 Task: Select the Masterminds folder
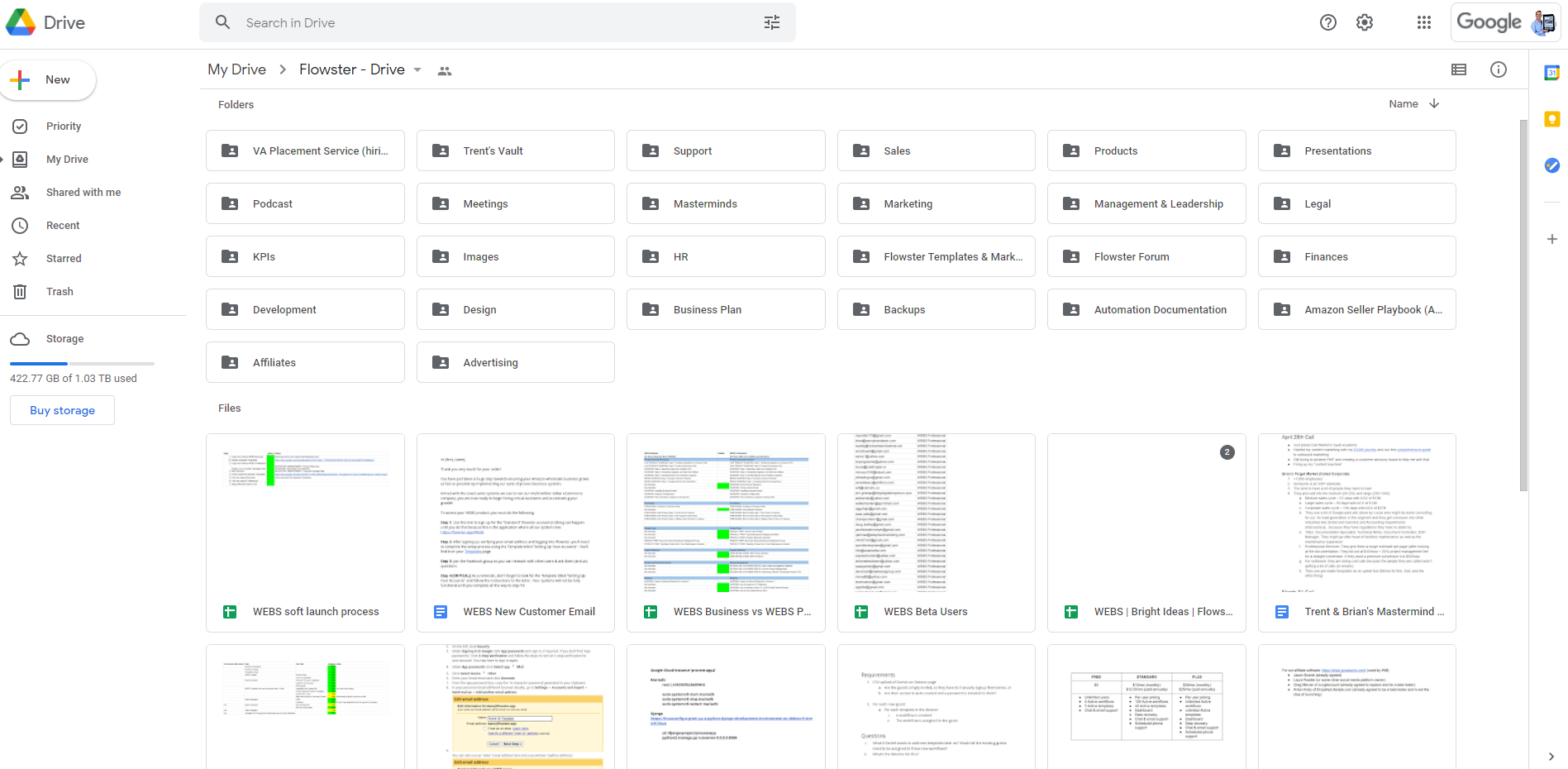pyautogui.click(x=726, y=203)
